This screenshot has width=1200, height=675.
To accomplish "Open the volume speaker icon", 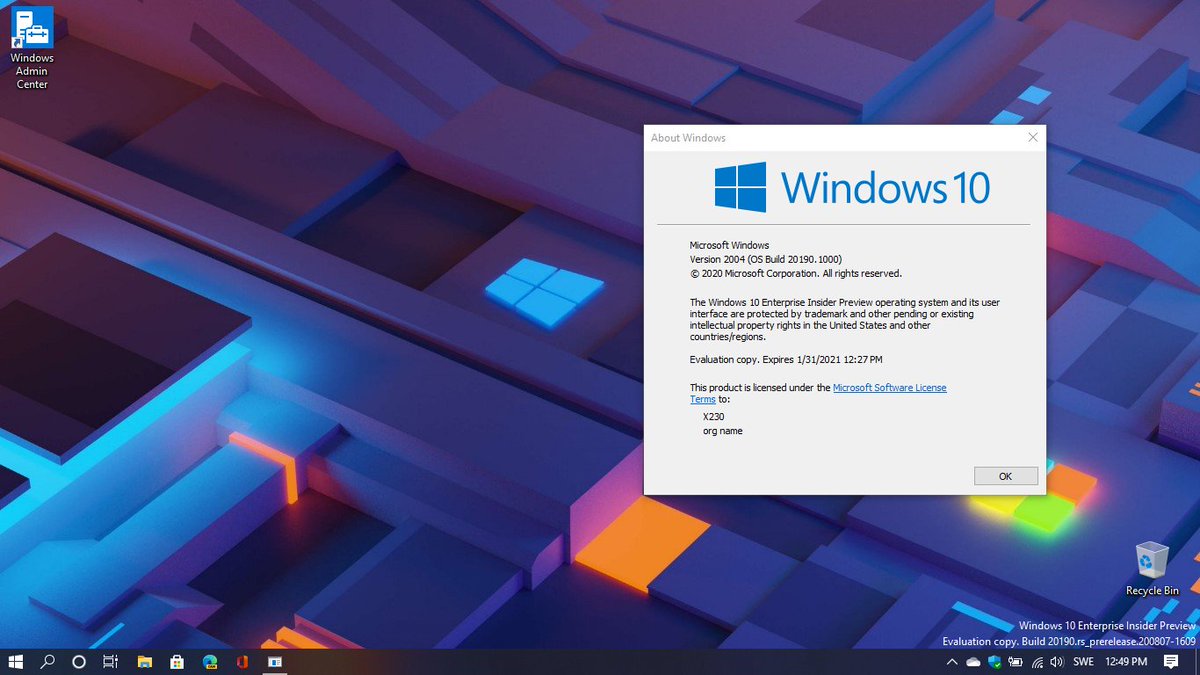I will pos(1056,662).
